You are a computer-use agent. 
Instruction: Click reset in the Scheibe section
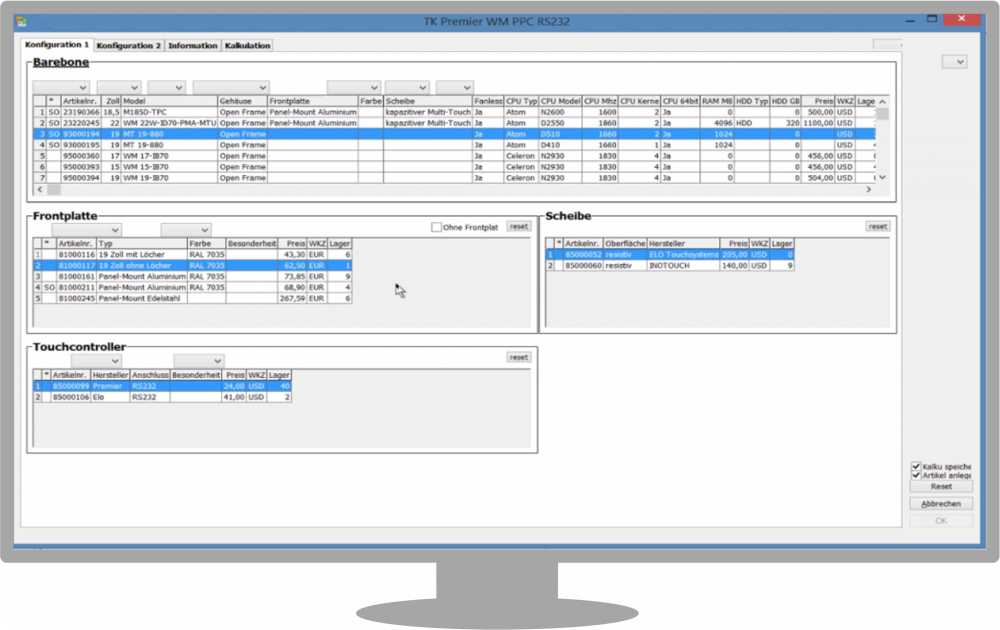pyautogui.click(x=877, y=226)
